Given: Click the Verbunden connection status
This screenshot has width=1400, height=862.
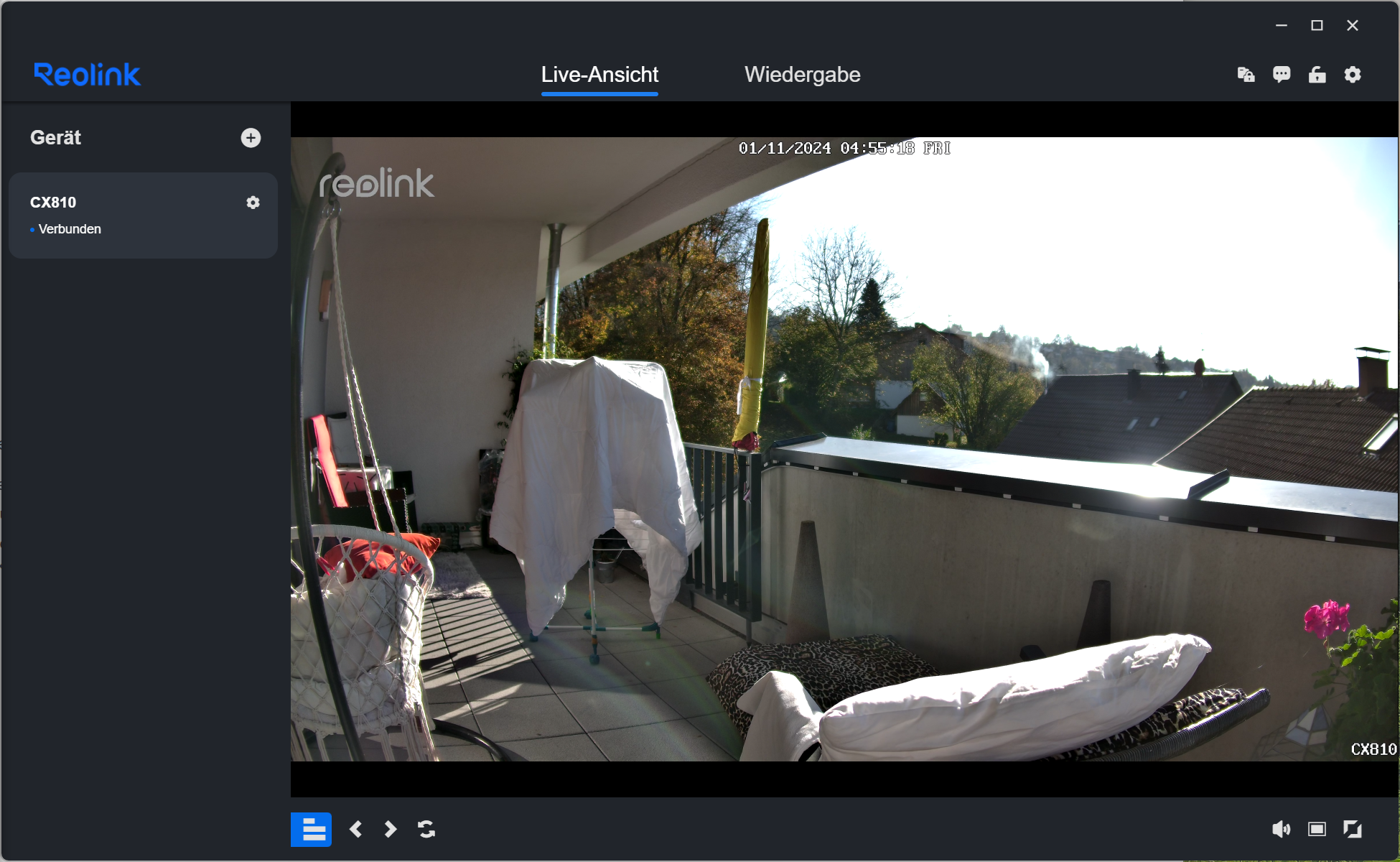Looking at the screenshot, I should [70, 229].
